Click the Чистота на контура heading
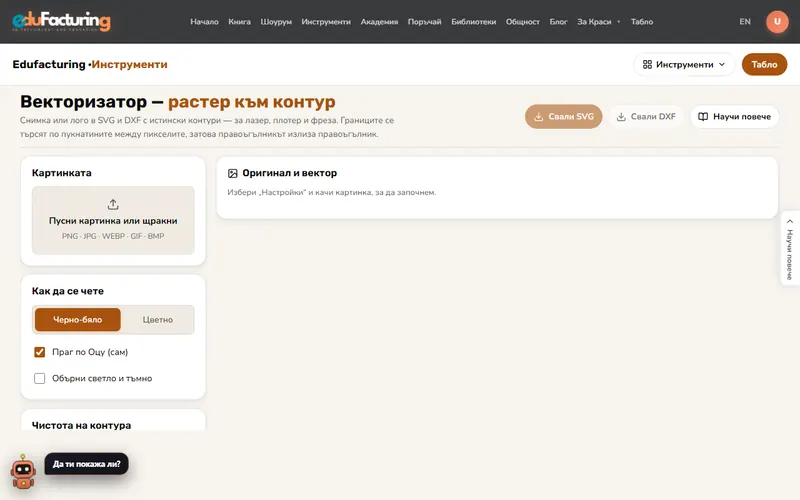This screenshot has height=500, width=800. (x=82, y=425)
